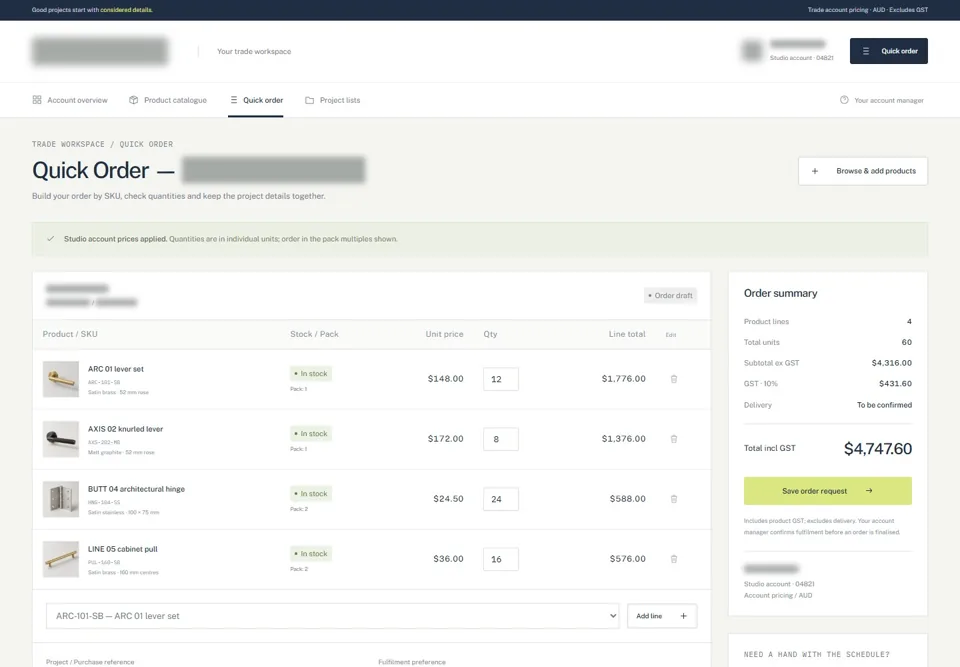Click the Unit price column header

point(444,334)
